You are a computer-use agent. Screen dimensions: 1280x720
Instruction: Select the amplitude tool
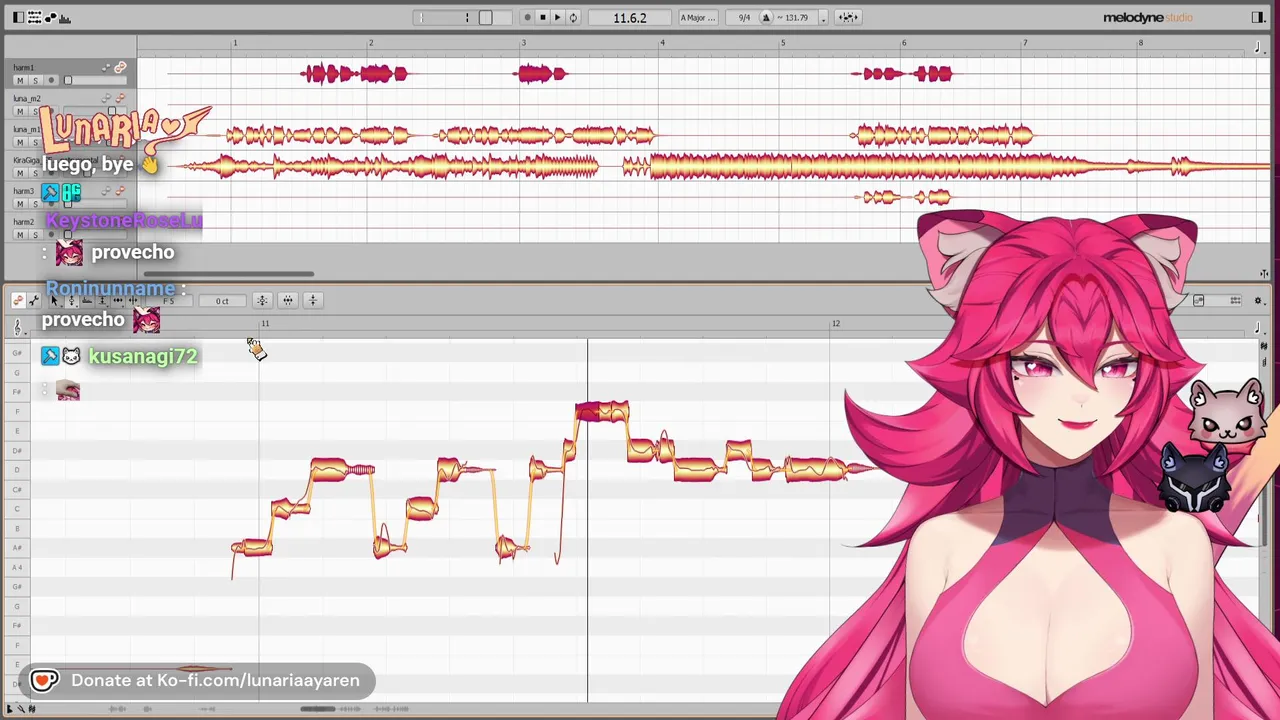pos(102,300)
